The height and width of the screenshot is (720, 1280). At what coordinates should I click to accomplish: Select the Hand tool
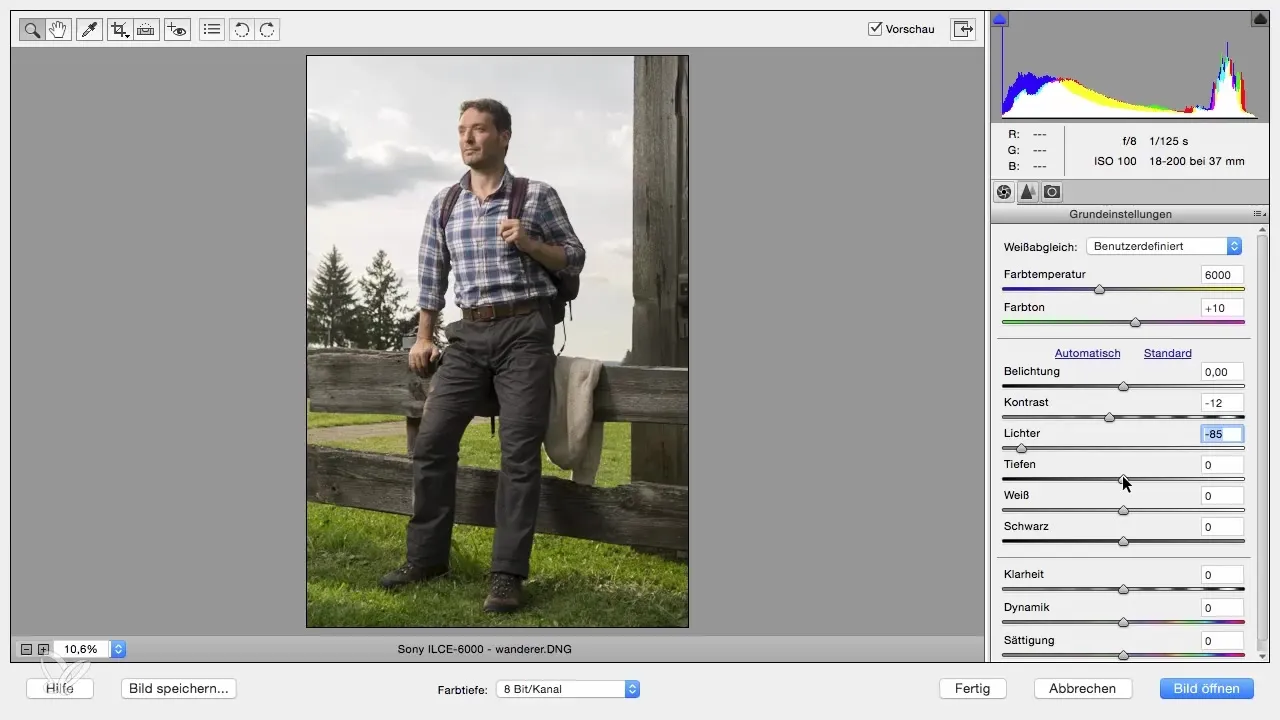pos(58,30)
